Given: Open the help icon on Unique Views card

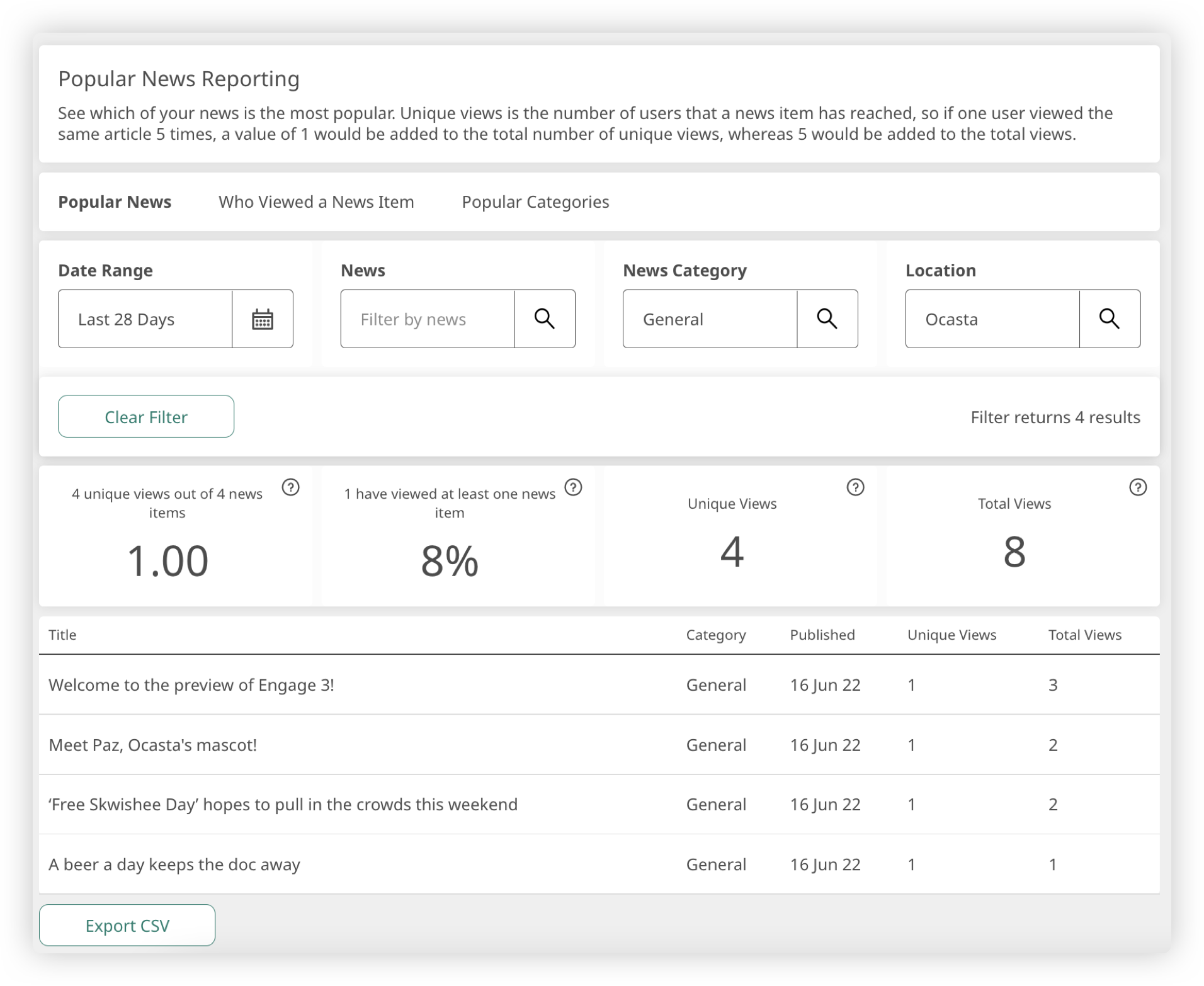Looking at the screenshot, I should 855,487.
